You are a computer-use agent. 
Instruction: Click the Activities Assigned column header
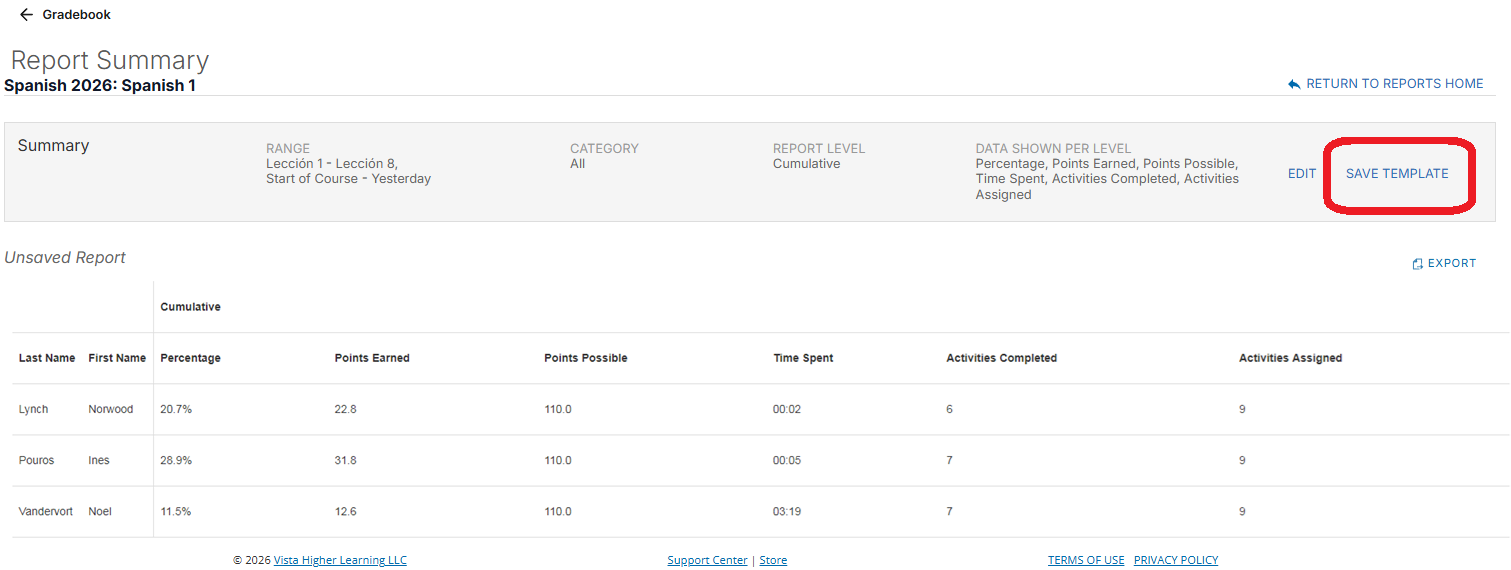1290,358
